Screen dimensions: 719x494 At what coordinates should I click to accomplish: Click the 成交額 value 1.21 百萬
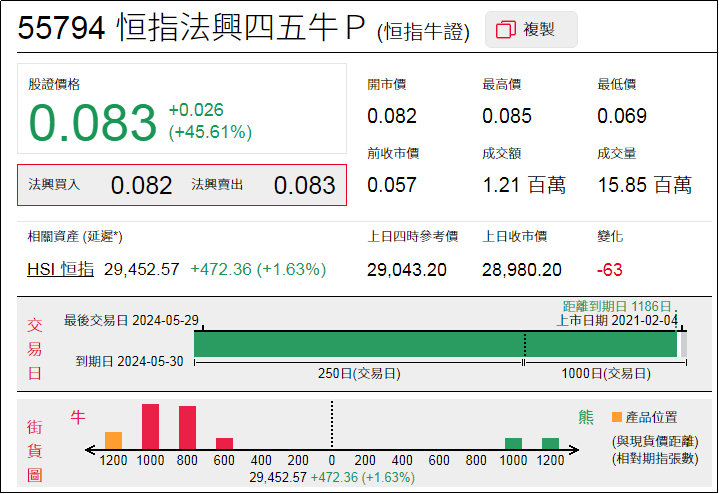pyautogui.click(x=524, y=185)
